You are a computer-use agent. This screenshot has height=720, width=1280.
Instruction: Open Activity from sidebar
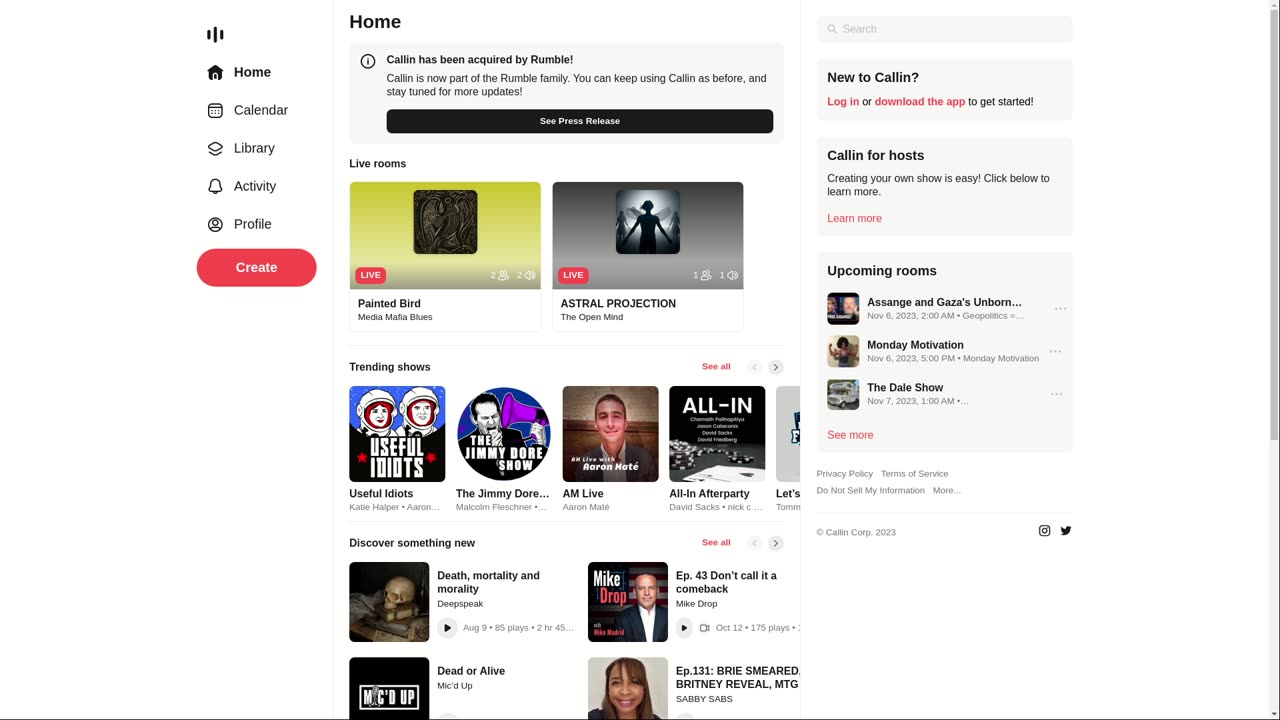pos(255,187)
